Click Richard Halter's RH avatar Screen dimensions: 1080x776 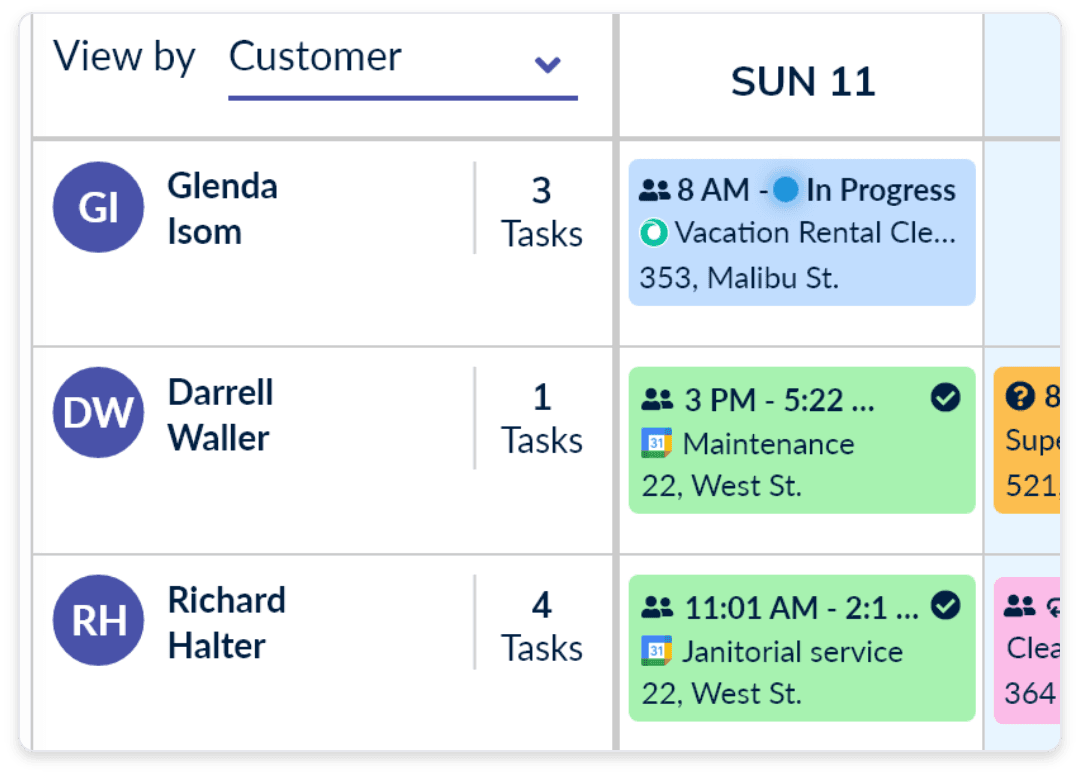pyautogui.click(x=97, y=620)
